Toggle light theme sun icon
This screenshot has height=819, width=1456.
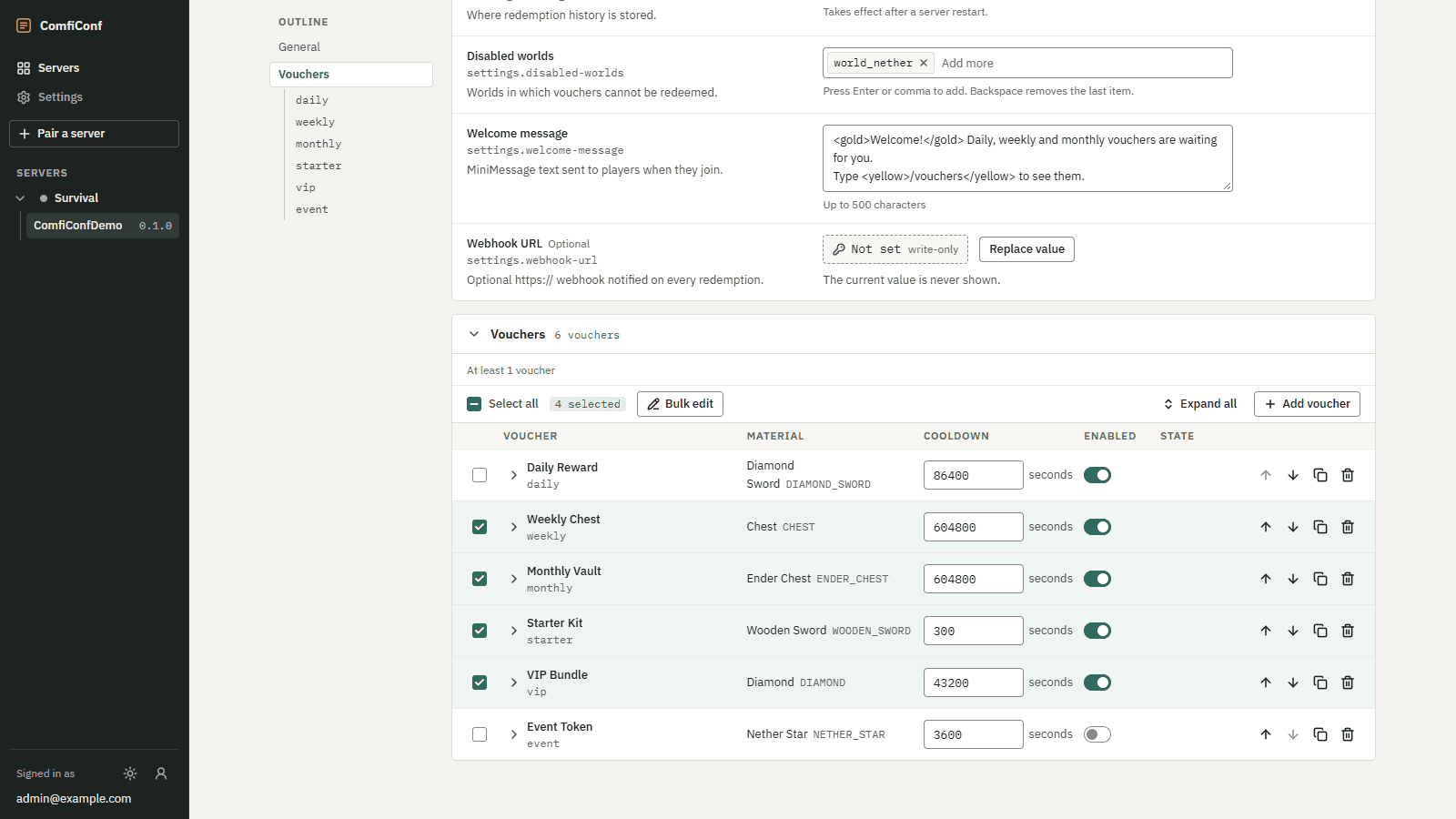pos(130,773)
